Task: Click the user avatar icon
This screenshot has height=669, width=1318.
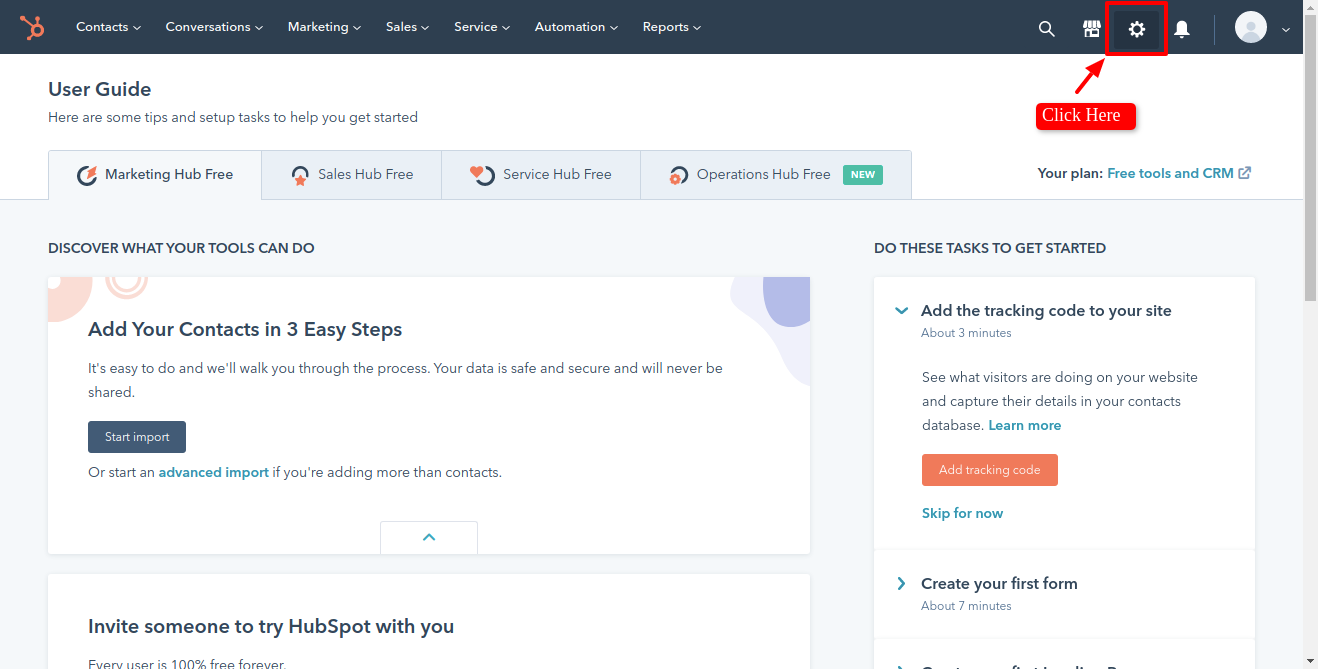Action: point(1251,27)
